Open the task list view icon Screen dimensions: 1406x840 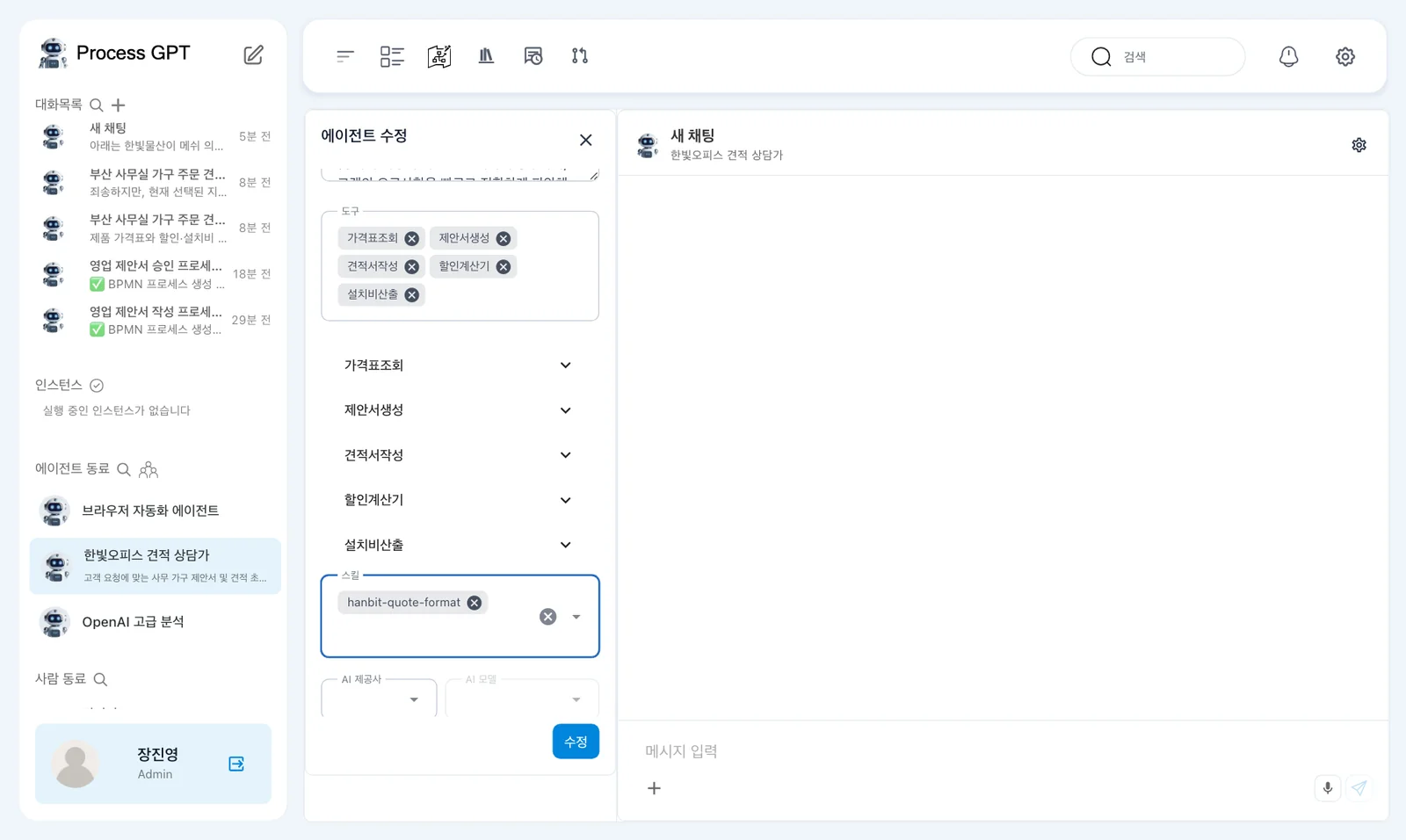[x=392, y=56]
